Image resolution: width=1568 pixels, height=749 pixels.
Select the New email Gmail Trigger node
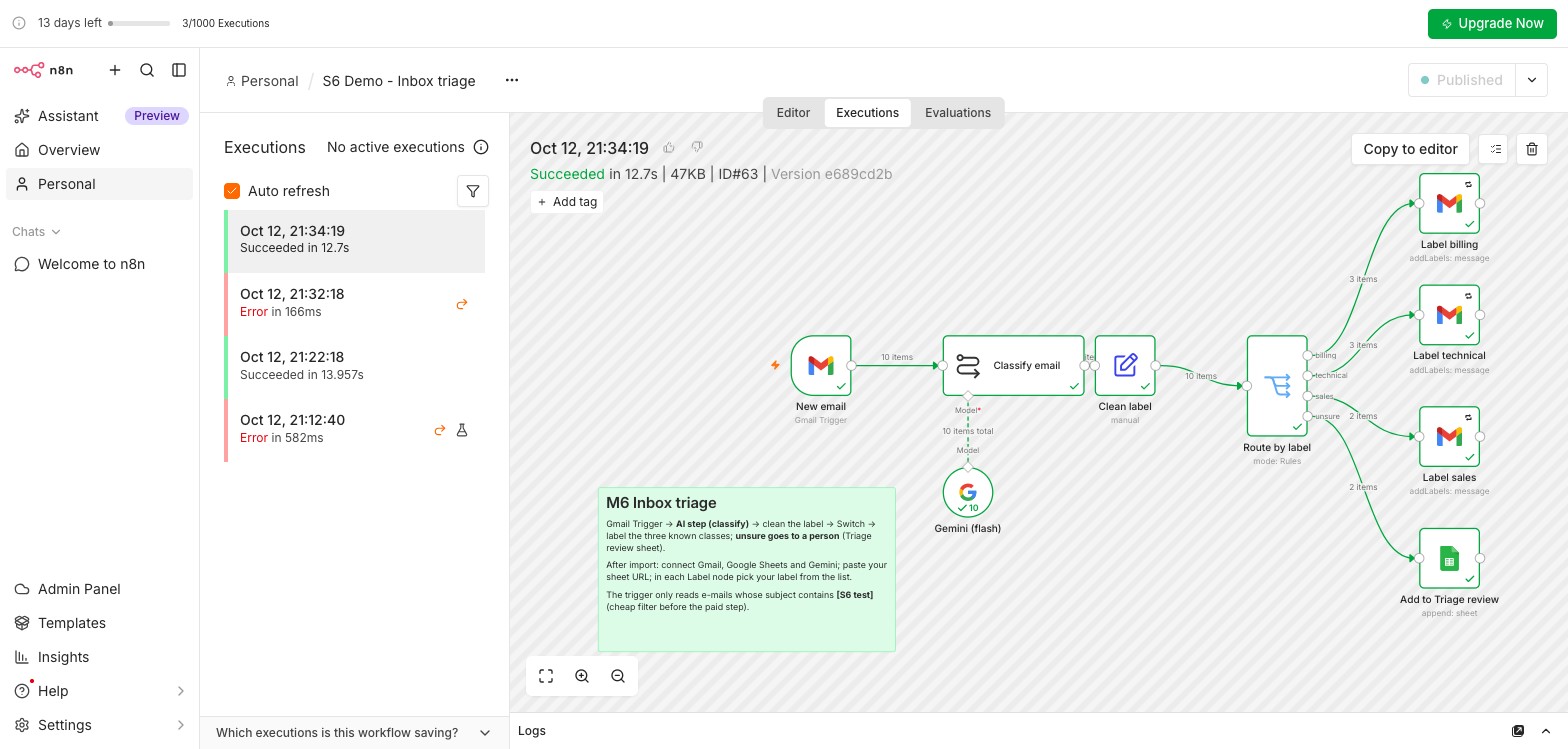click(x=821, y=365)
